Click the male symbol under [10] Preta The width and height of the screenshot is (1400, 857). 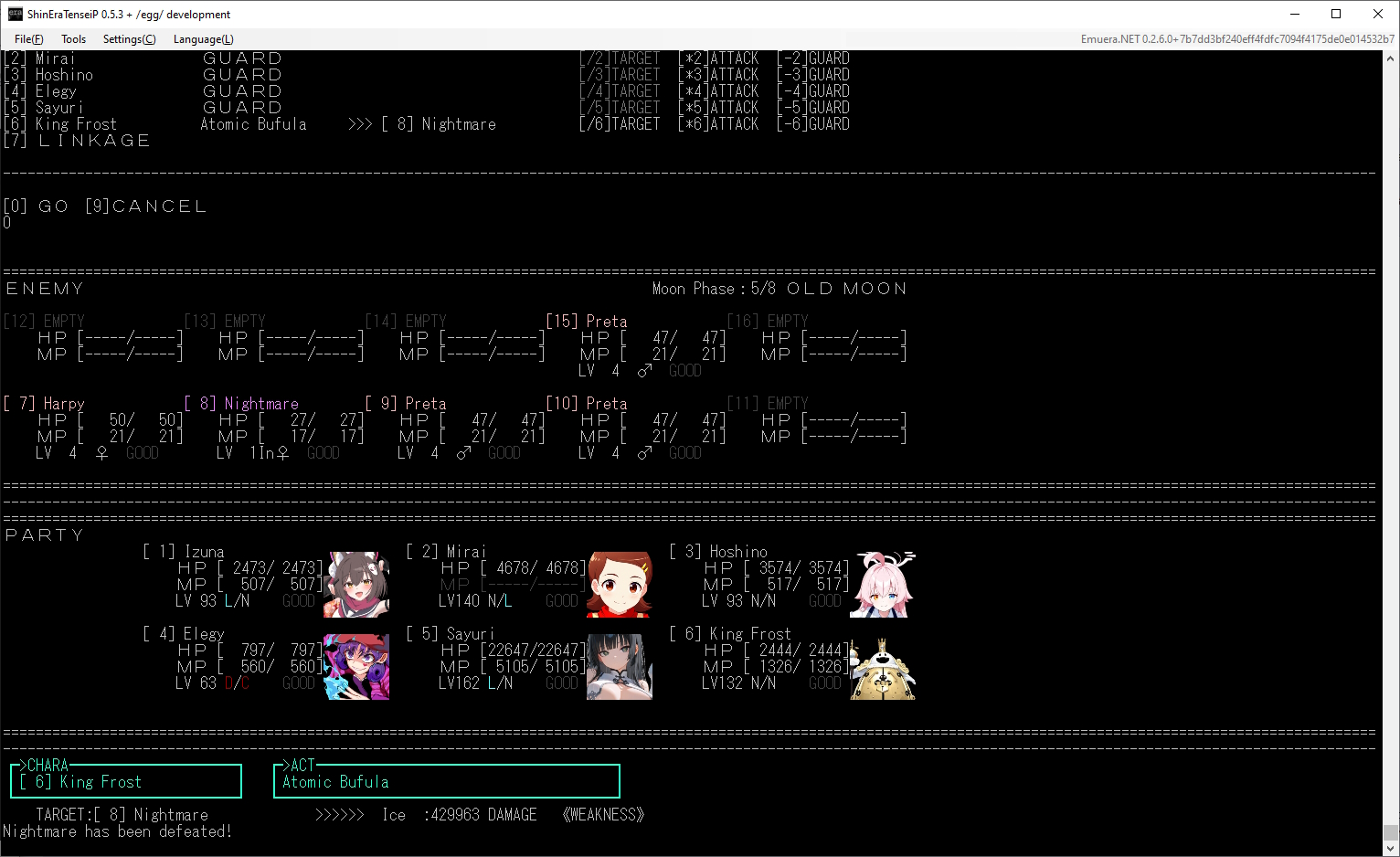tap(645, 453)
